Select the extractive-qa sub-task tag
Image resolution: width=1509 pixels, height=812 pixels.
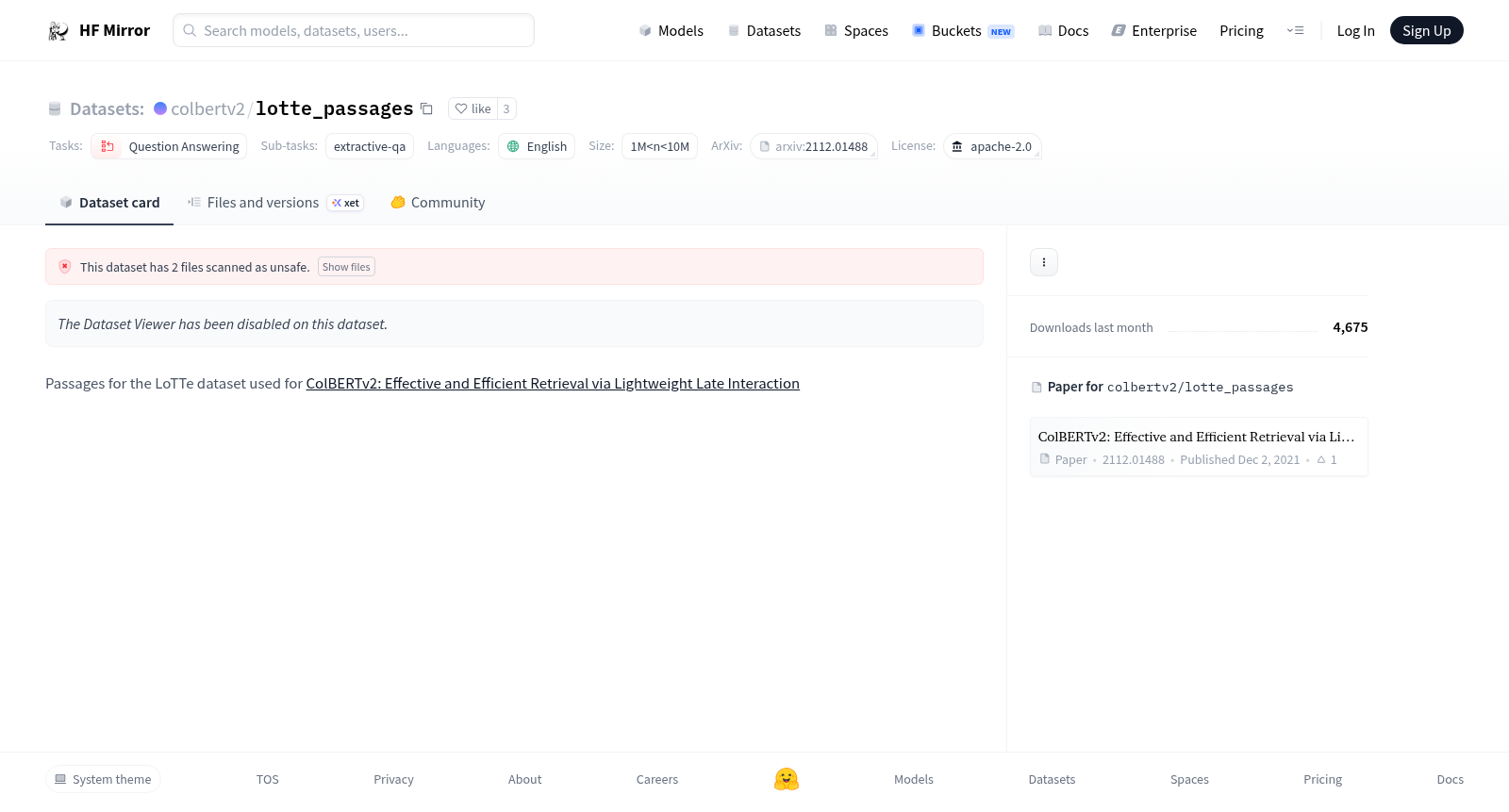370,146
